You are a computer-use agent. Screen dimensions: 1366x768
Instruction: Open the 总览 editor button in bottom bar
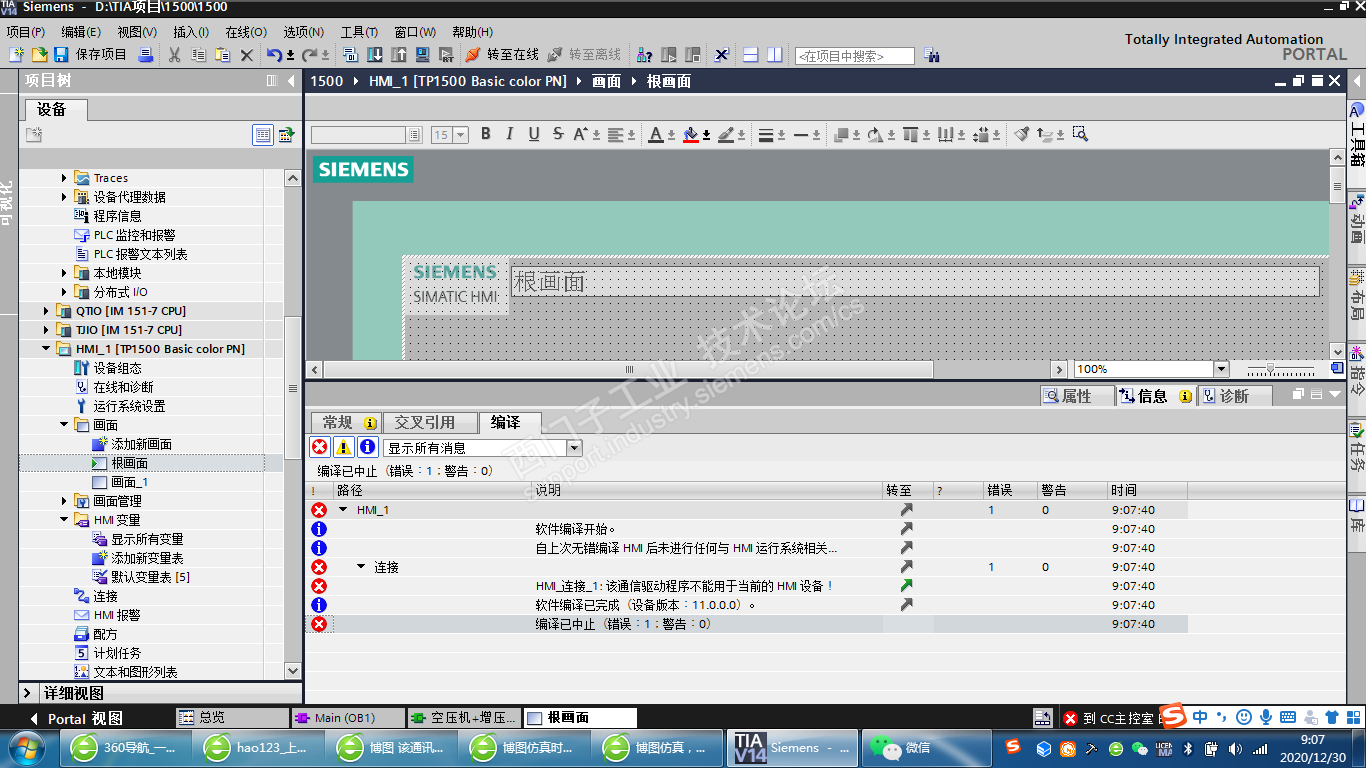click(x=232, y=718)
